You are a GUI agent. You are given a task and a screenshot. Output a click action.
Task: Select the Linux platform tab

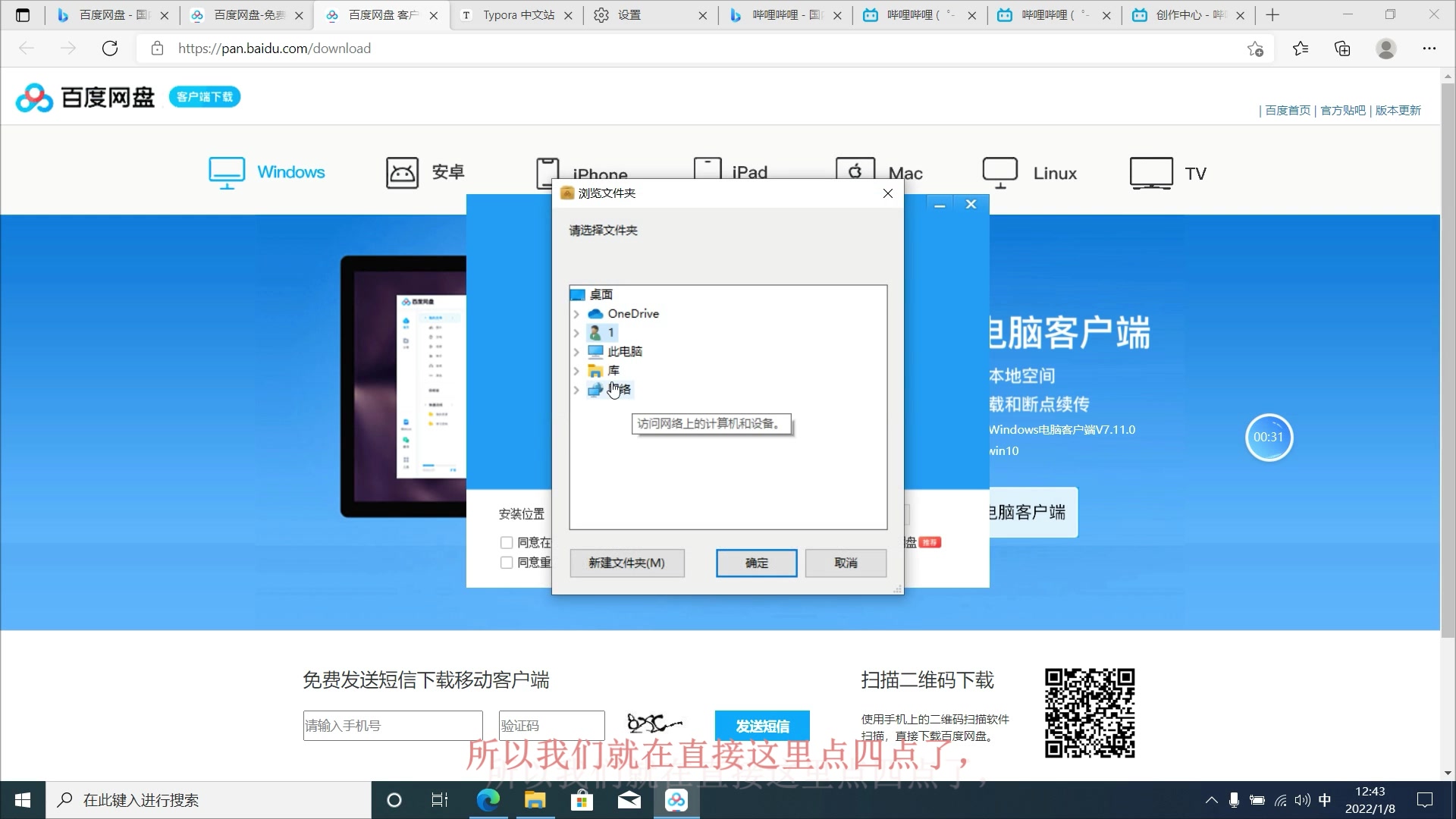[x=1030, y=173]
